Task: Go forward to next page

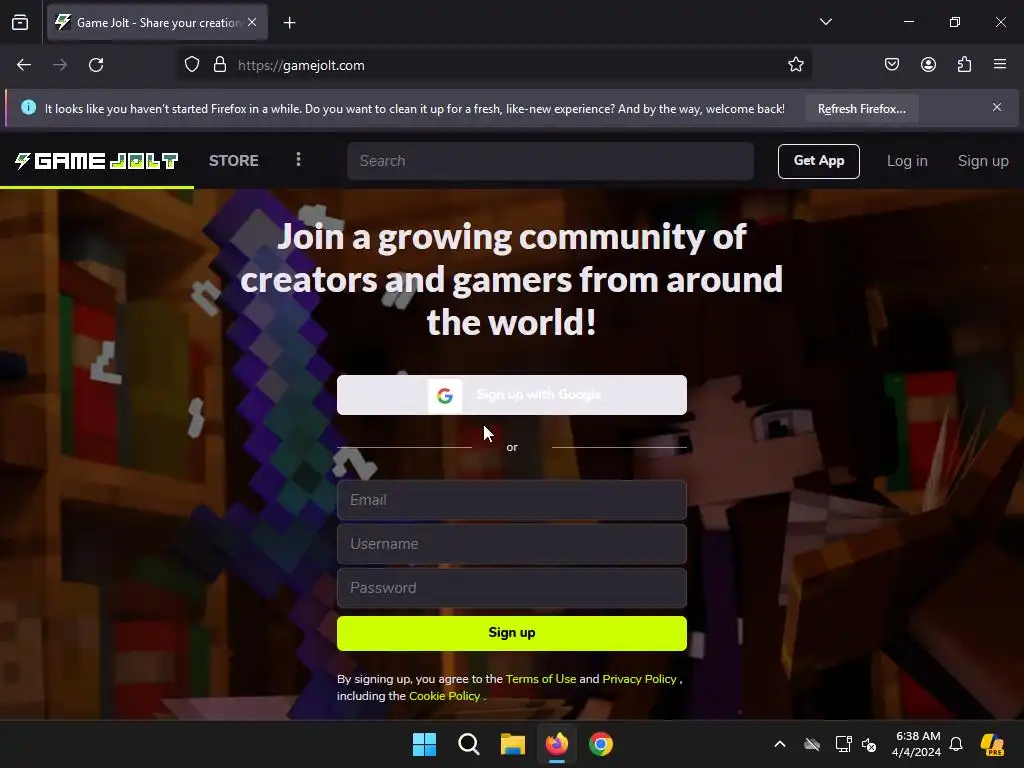Action: (x=60, y=65)
